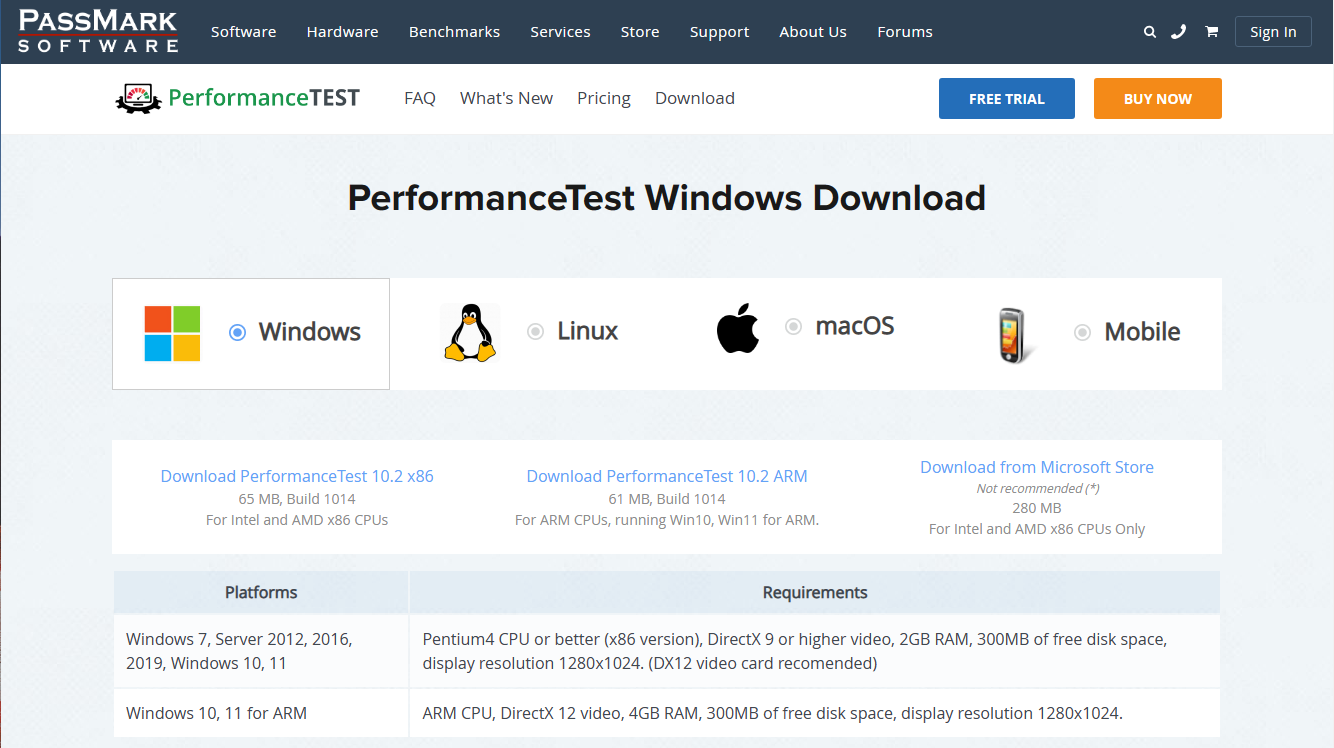Open the search magnifier icon
This screenshot has width=1334, height=748.
[1150, 32]
